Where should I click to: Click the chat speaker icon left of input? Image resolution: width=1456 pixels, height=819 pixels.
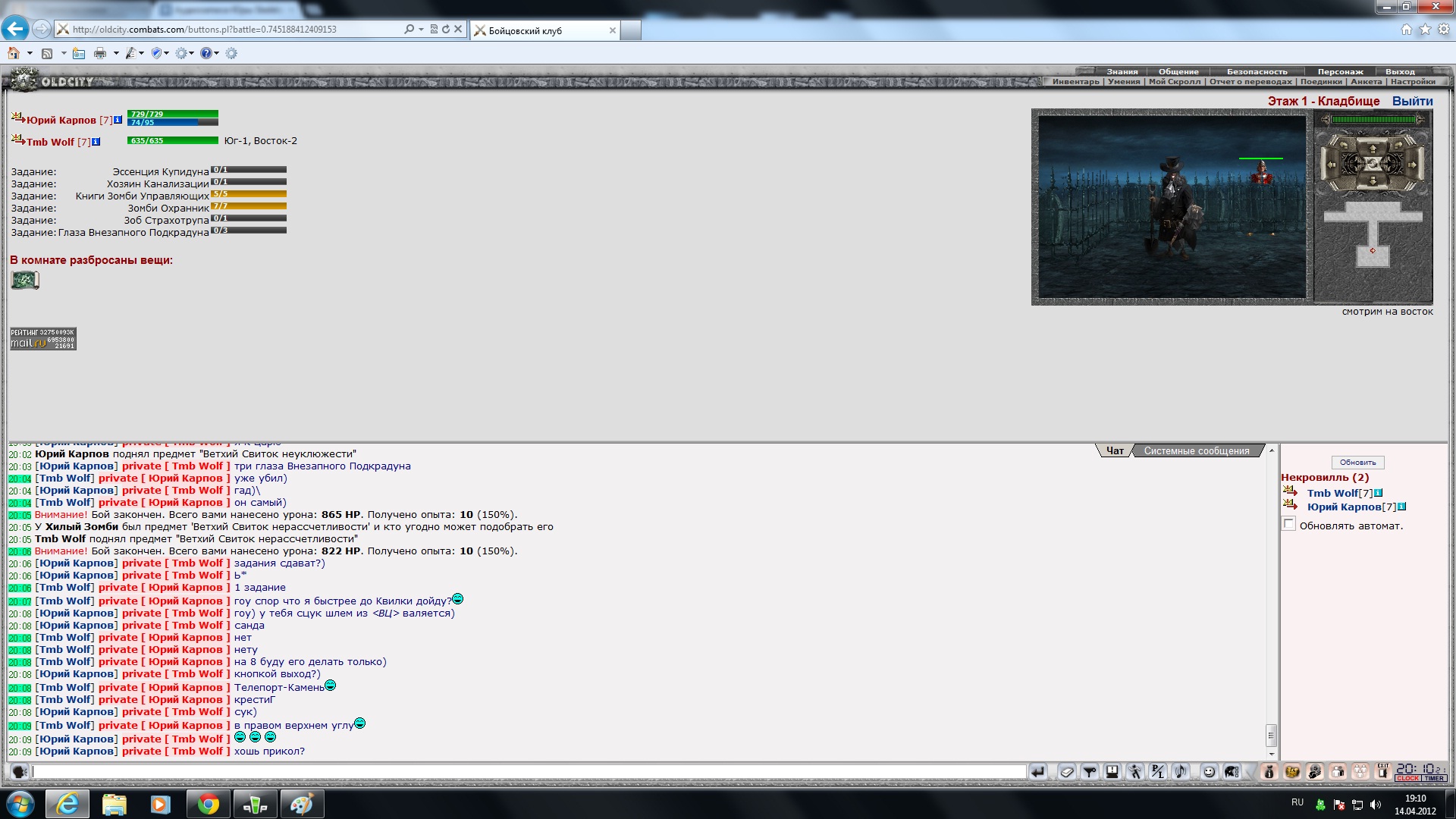(x=20, y=772)
